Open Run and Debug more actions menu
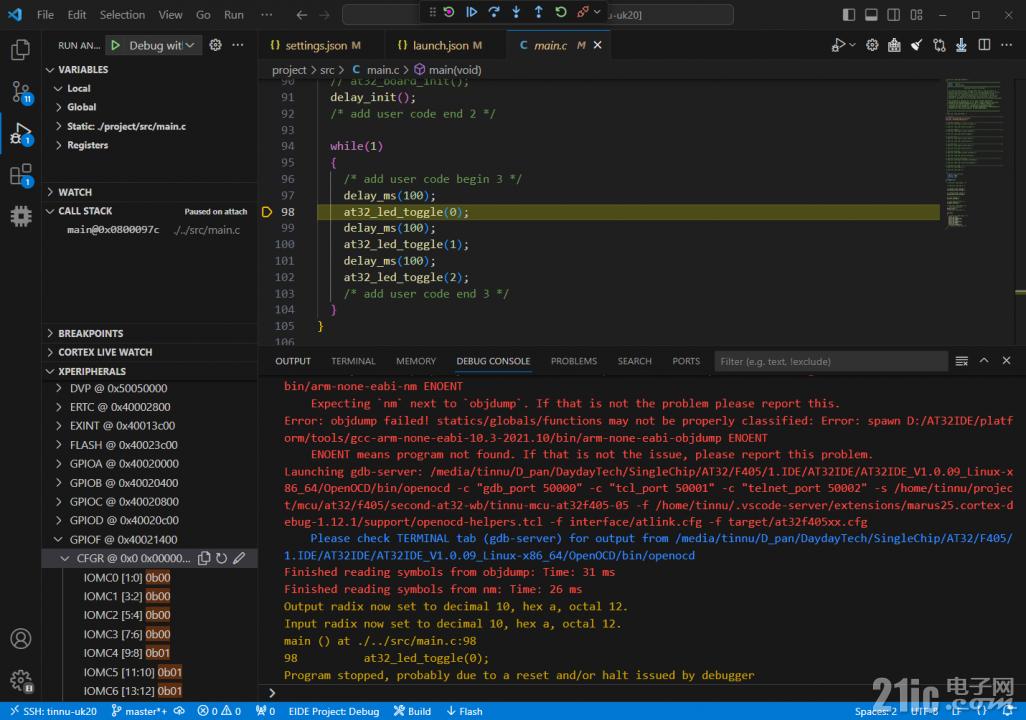The width and height of the screenshot is (1026, 720). 238,45
